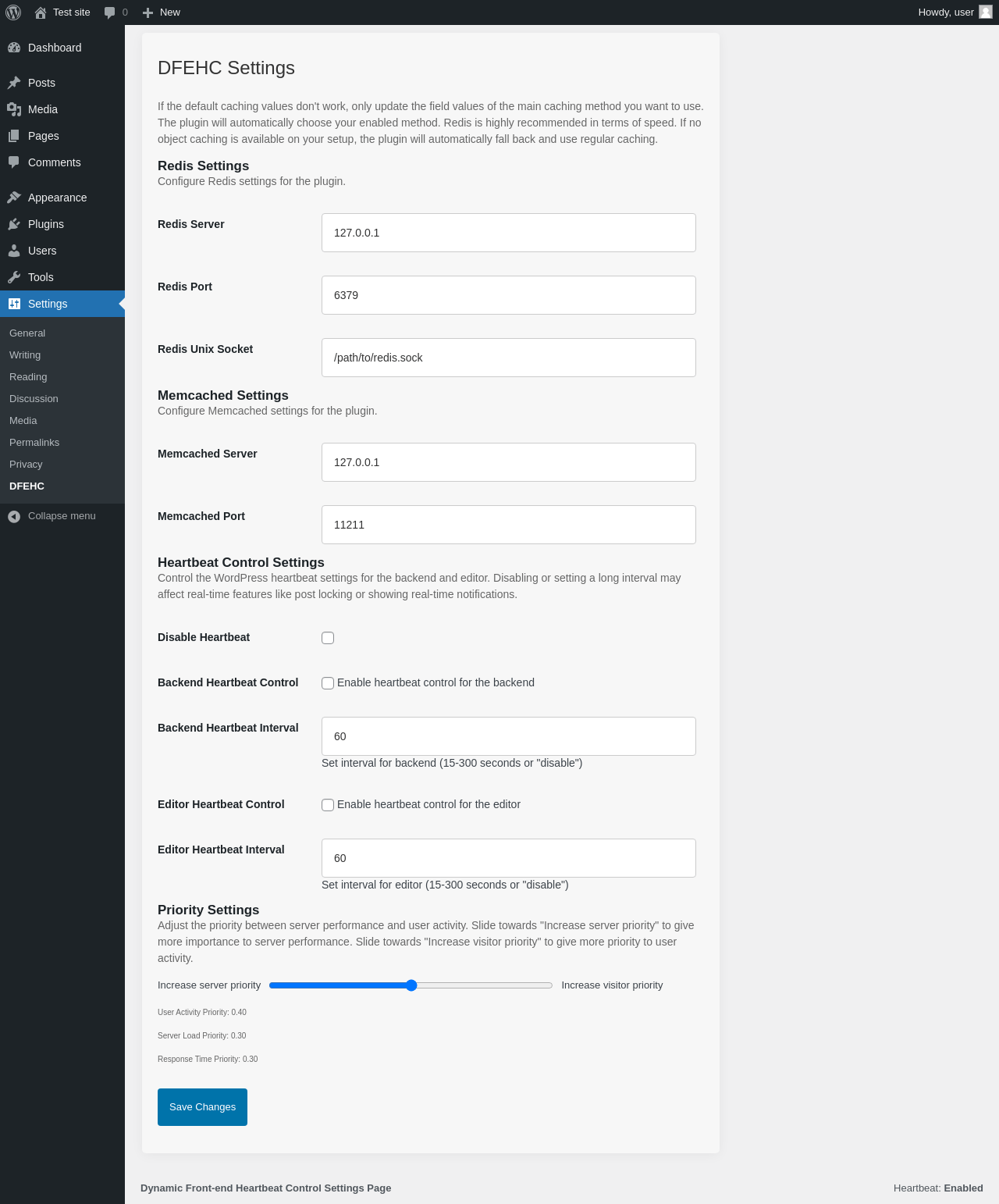Open the comments bubble icon in admin bar

click(109, 12)
